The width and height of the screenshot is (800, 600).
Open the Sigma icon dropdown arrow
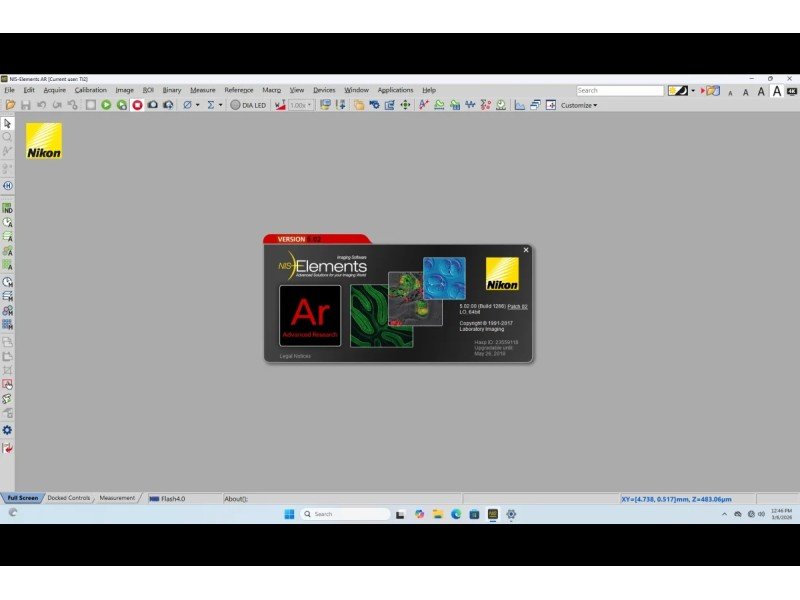coord(220,105)
